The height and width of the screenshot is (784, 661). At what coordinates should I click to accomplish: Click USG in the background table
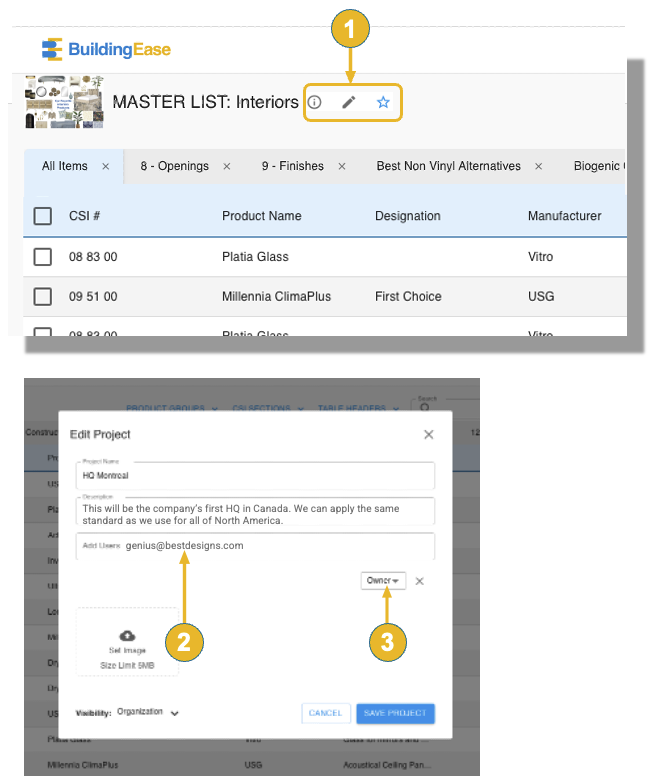(x=253, y=765)
